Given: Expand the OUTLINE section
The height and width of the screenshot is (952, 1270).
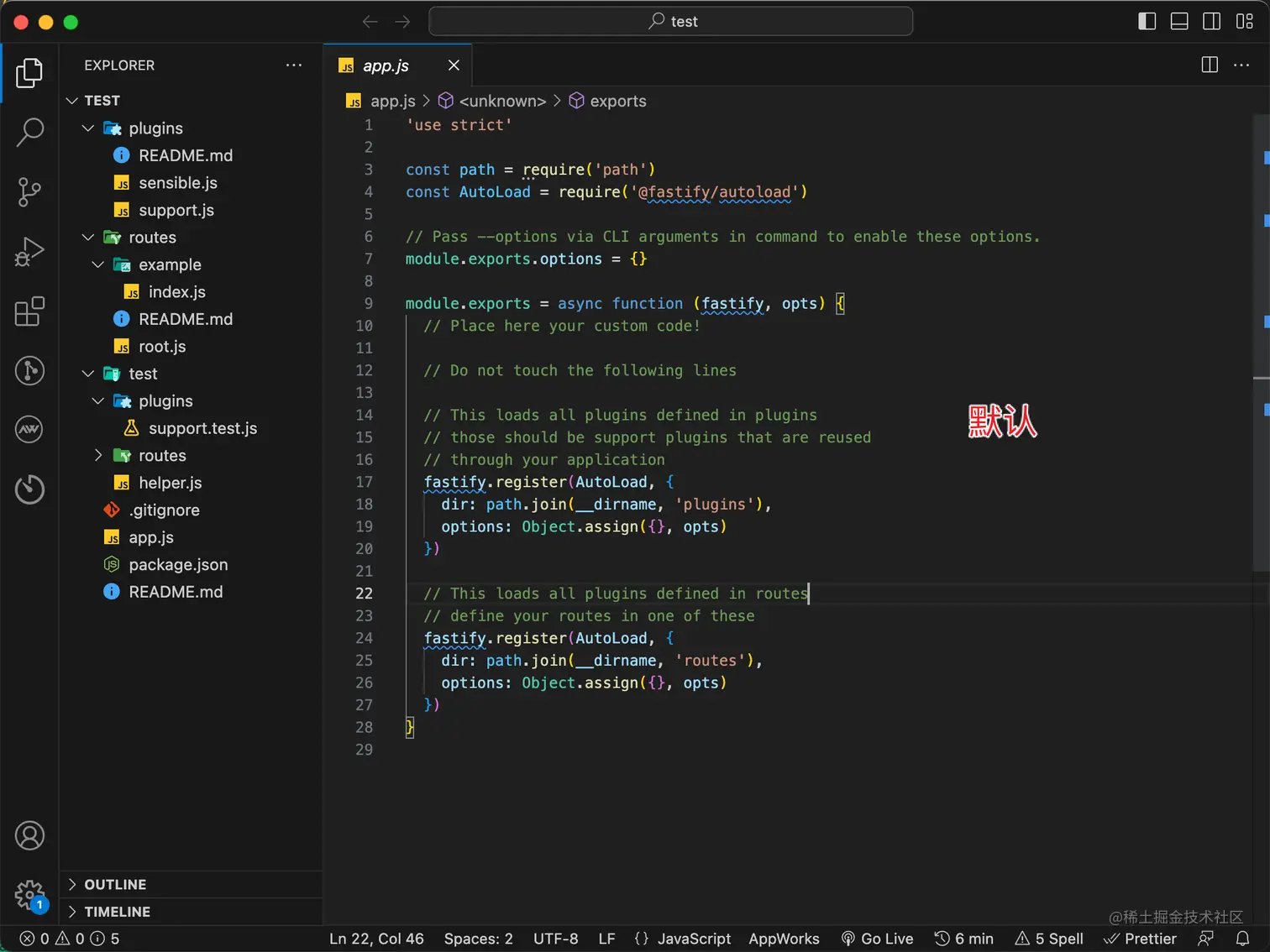Looking at the screenshot, I should pyautogui.click(x=192, y=885).
